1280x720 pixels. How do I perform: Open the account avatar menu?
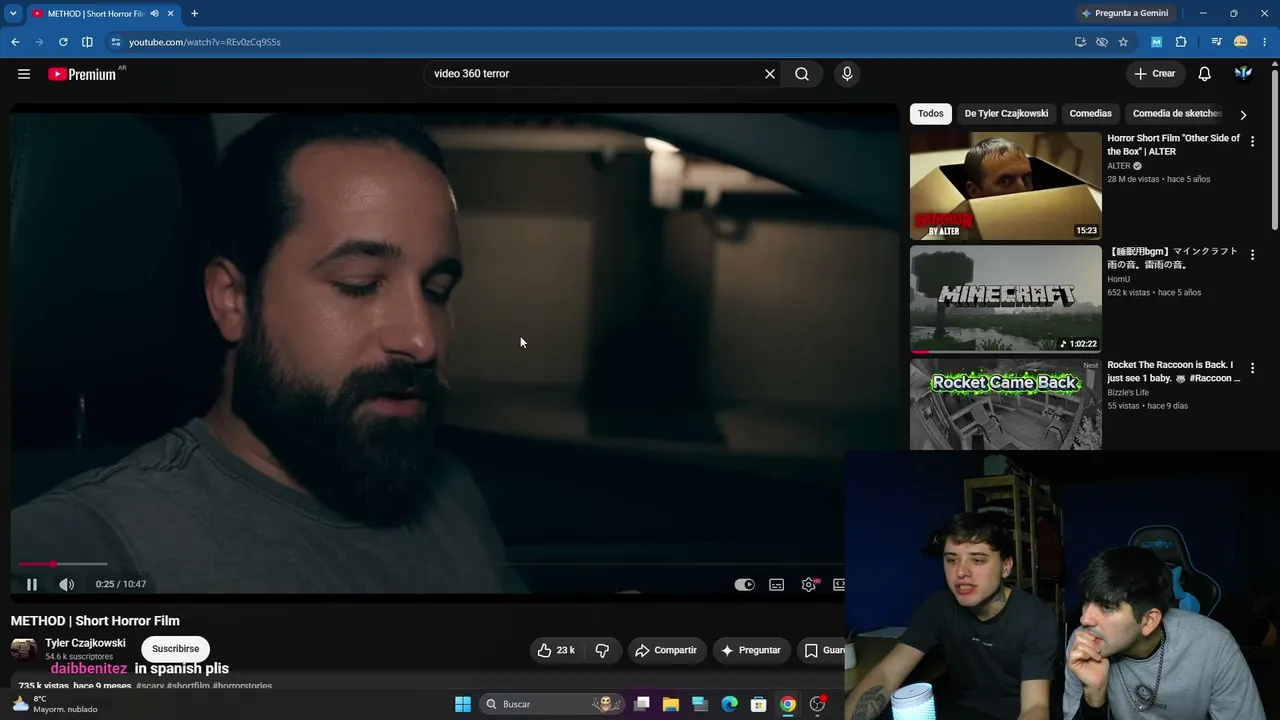click(x=1244, y=74)
